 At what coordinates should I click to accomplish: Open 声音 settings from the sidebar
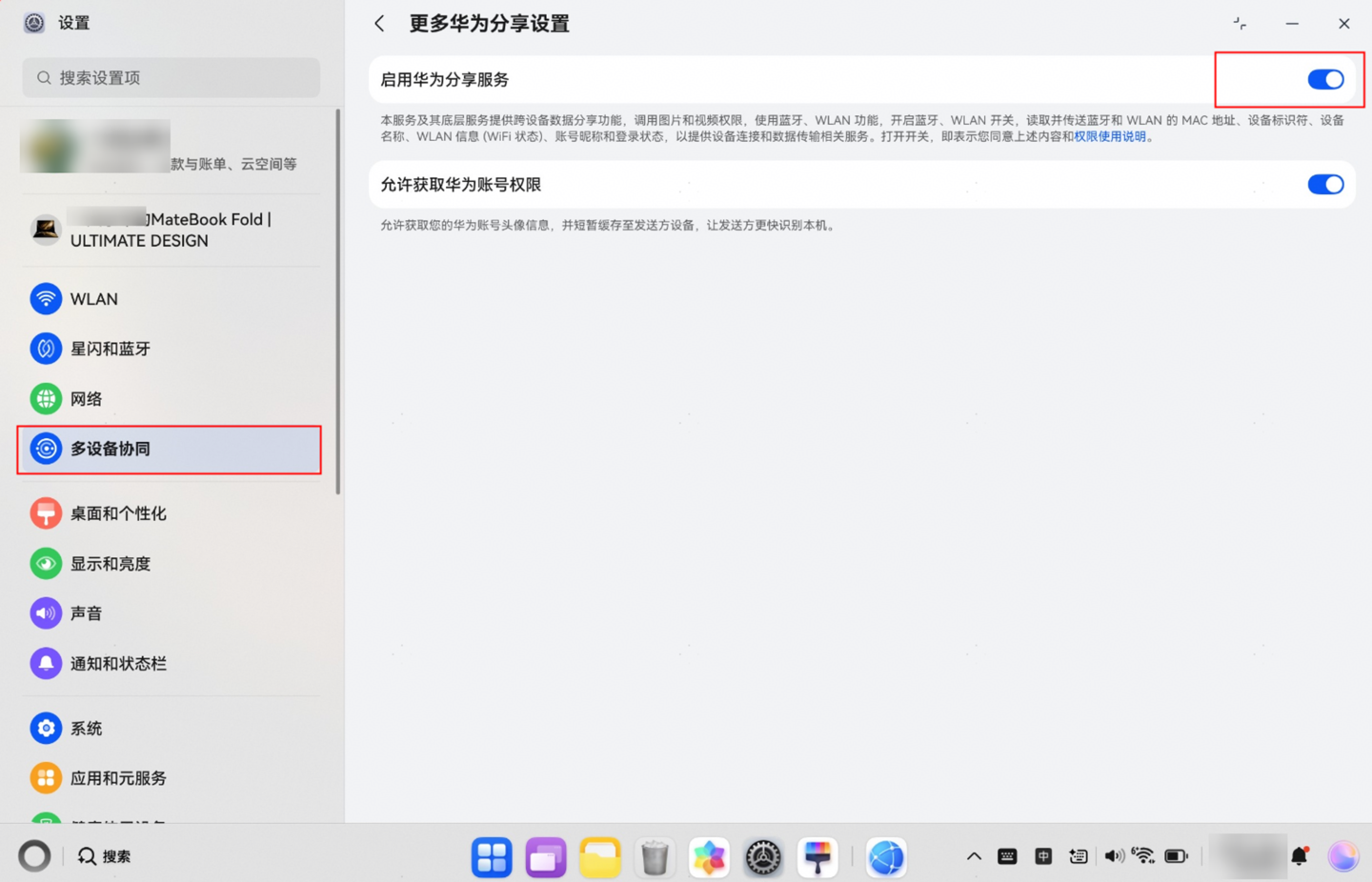87,612
